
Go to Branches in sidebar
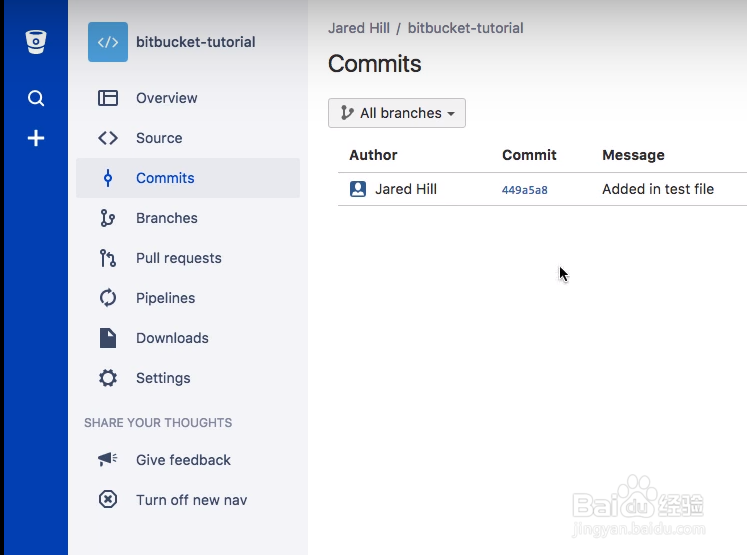coord(188,218)
